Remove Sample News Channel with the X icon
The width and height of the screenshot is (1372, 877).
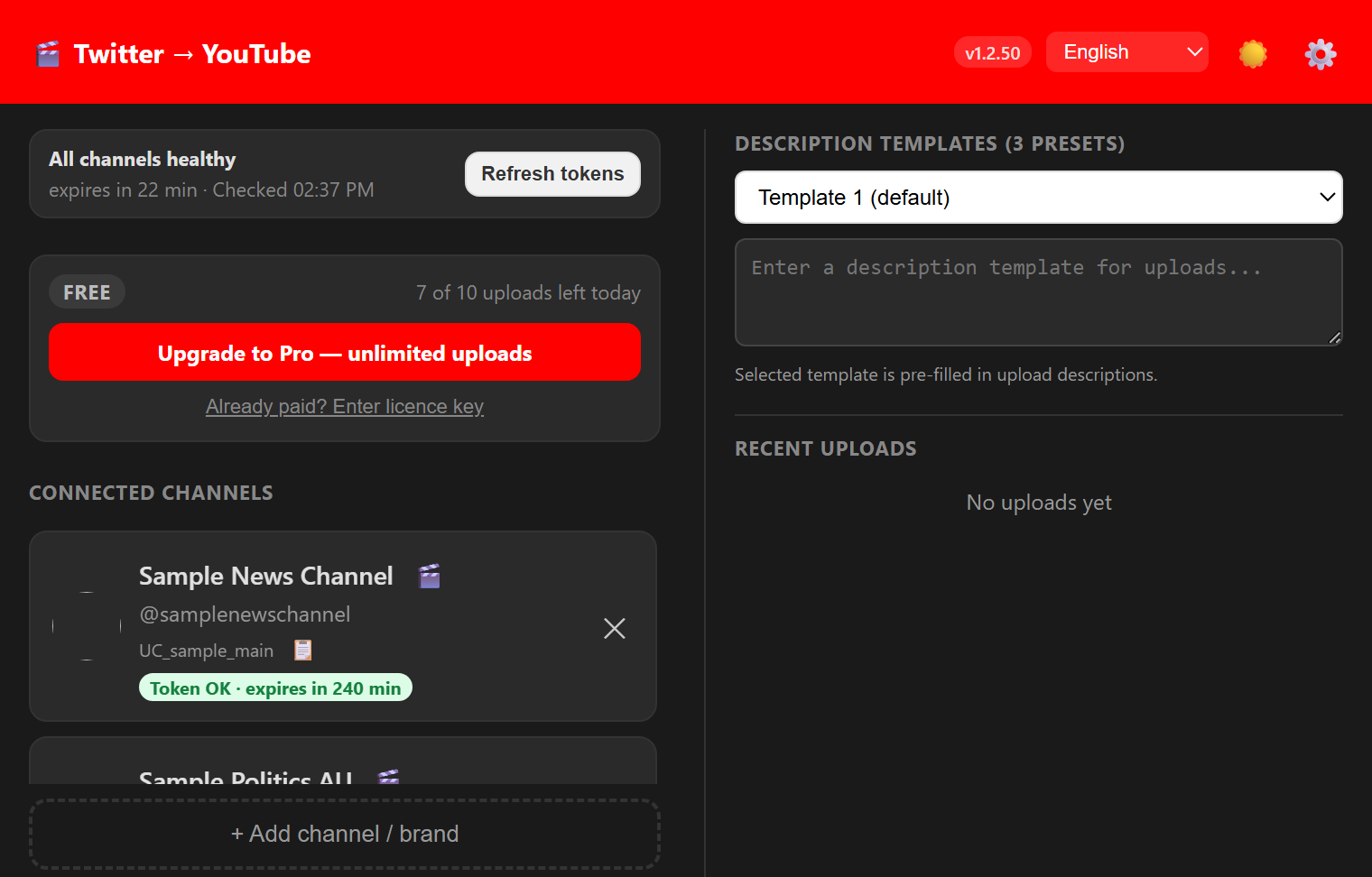(615, 629)
